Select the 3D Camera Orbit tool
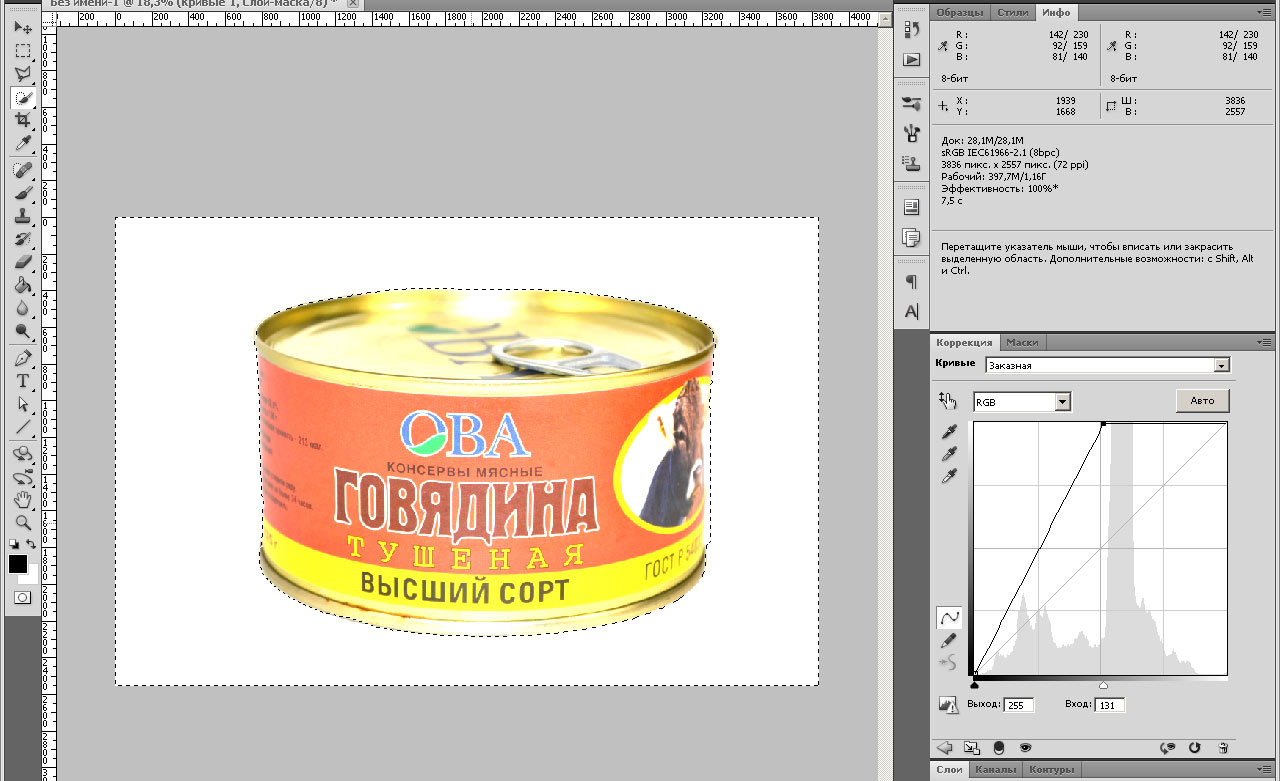Screen dimensions: 1280x781 [22, 477]
